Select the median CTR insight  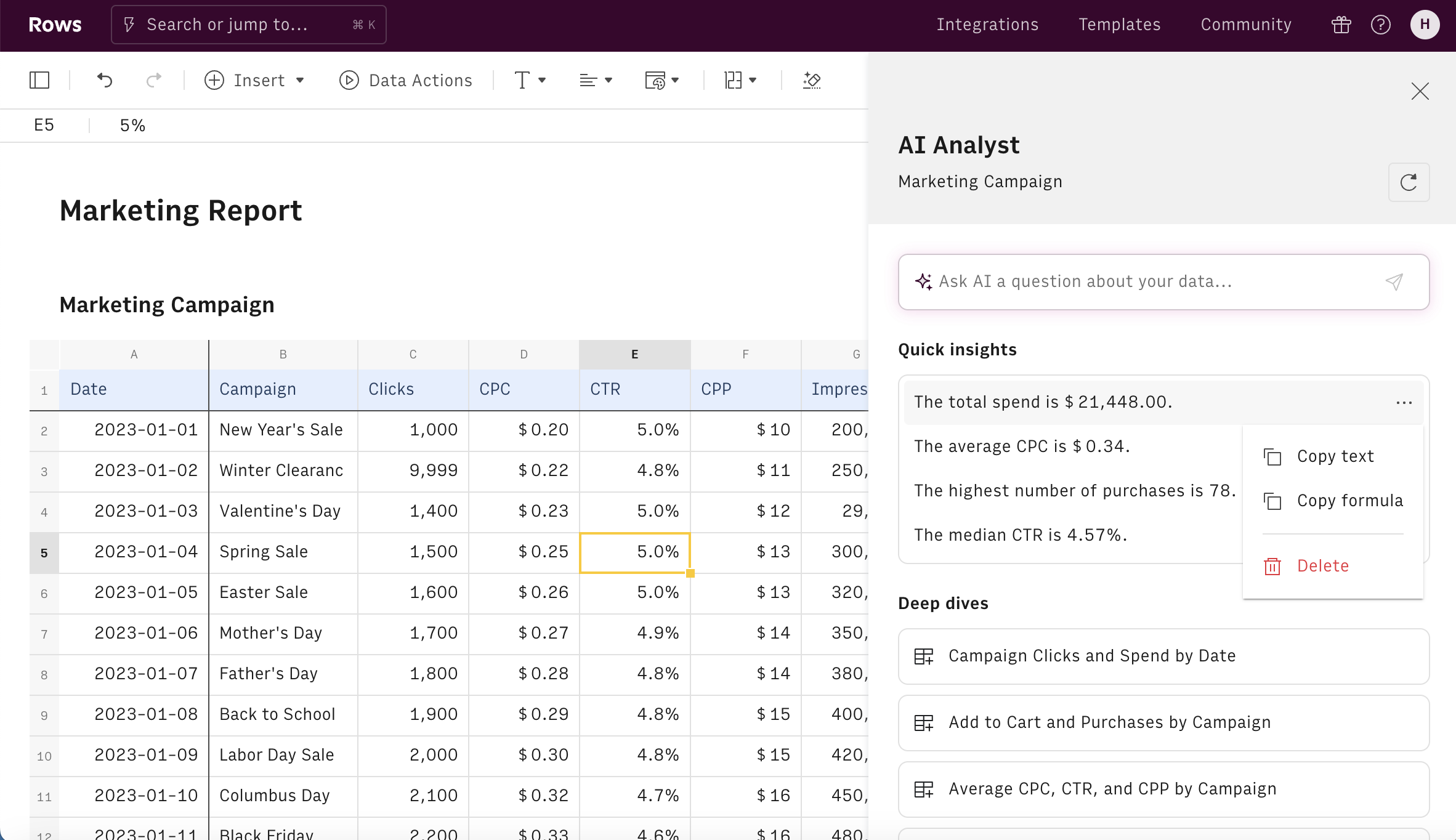coord(1021,535)
